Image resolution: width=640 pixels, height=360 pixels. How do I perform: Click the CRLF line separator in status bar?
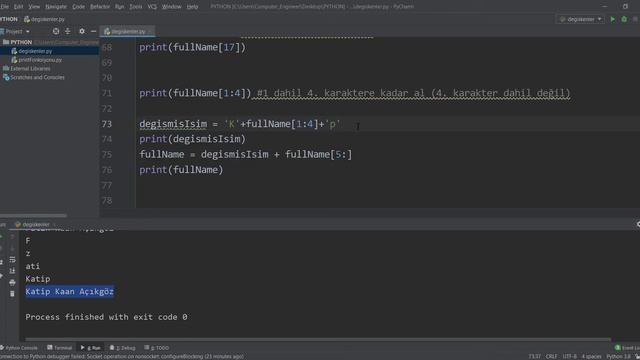[x=551, y=356]
